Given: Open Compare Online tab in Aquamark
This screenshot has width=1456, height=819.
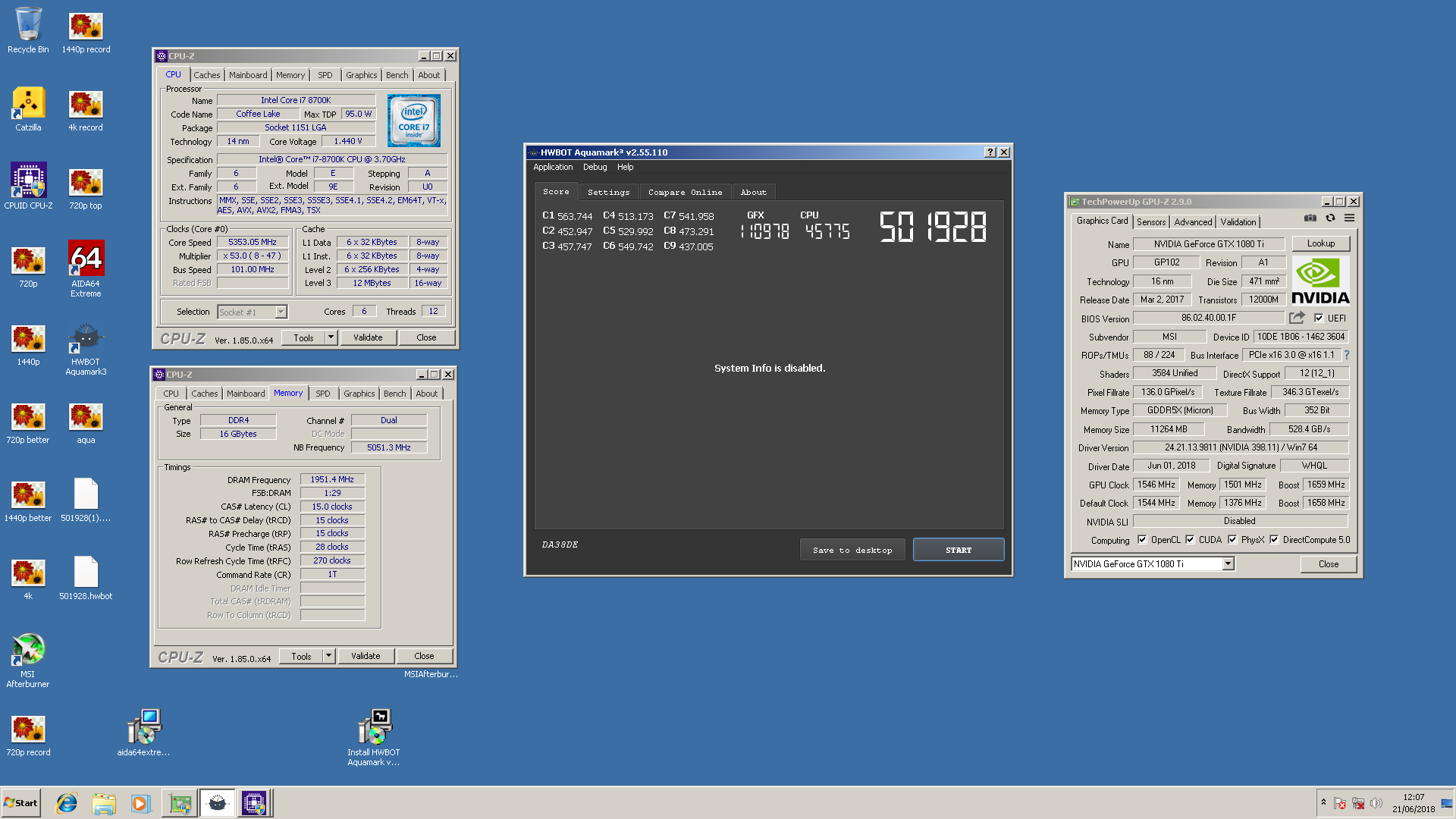Looking at the screenshot, I should pos(685,192).
